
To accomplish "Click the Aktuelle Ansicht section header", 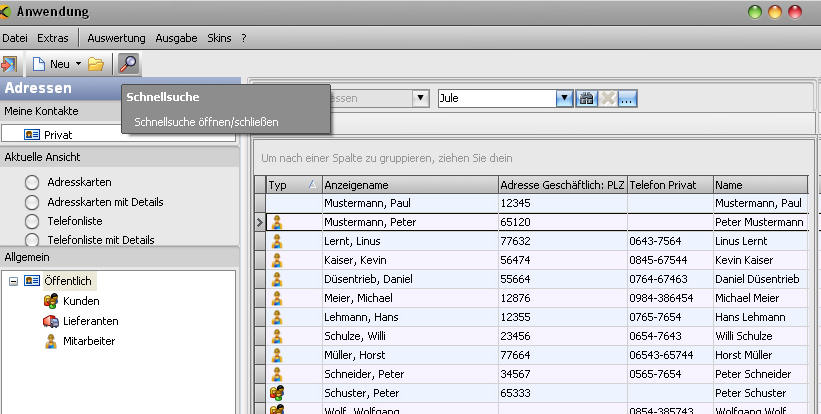I will pyautogui.click(x=119, y=157).
